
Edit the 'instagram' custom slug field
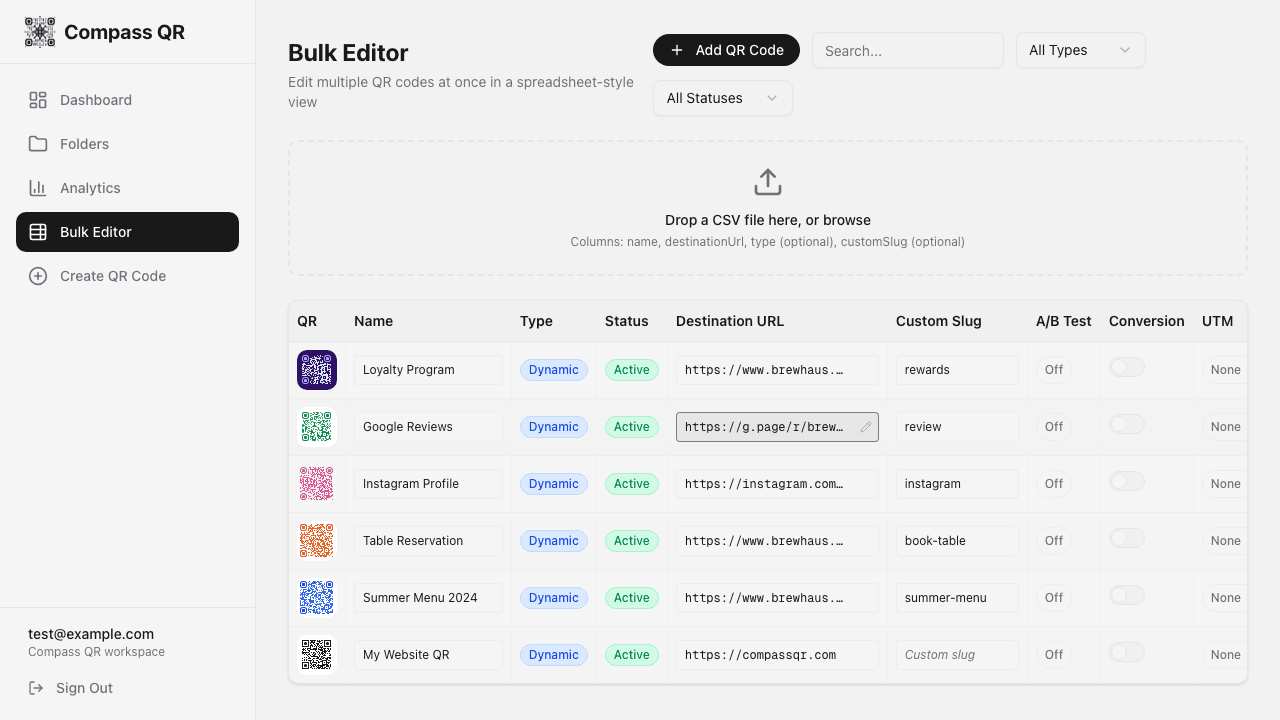tap(957, 484)
